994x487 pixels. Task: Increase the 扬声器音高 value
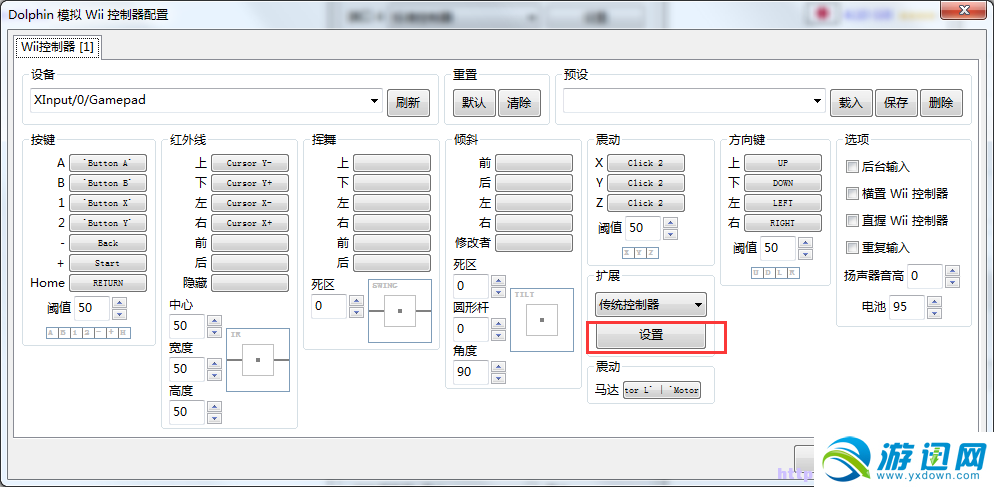(x=952, y=271)
